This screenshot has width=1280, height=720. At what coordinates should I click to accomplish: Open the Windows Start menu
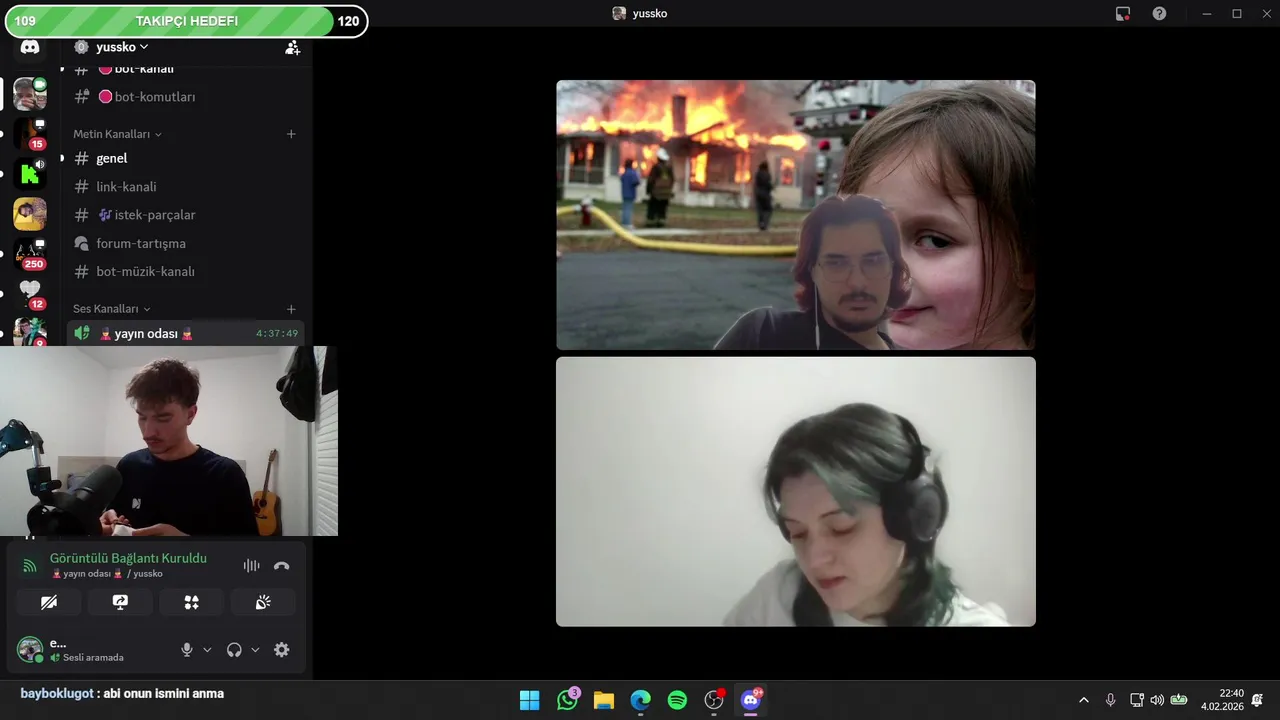point(529,700)
